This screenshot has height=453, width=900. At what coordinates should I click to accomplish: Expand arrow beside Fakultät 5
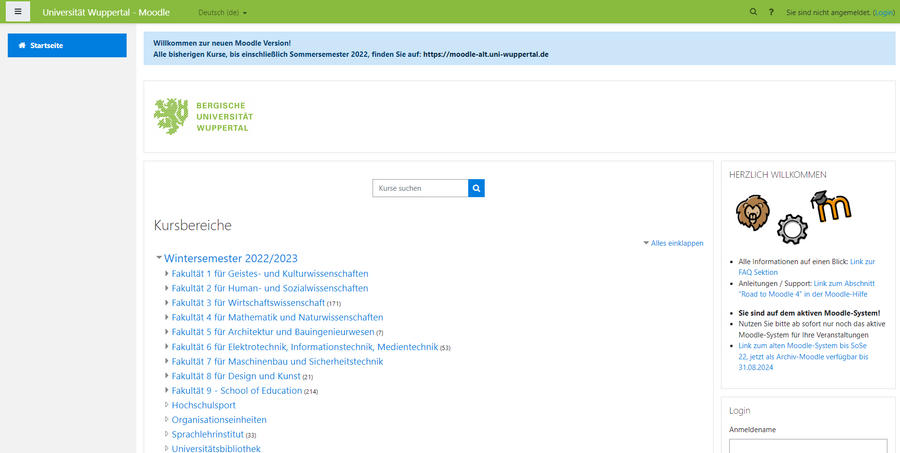pyautogui.click(x=166, y=331)
